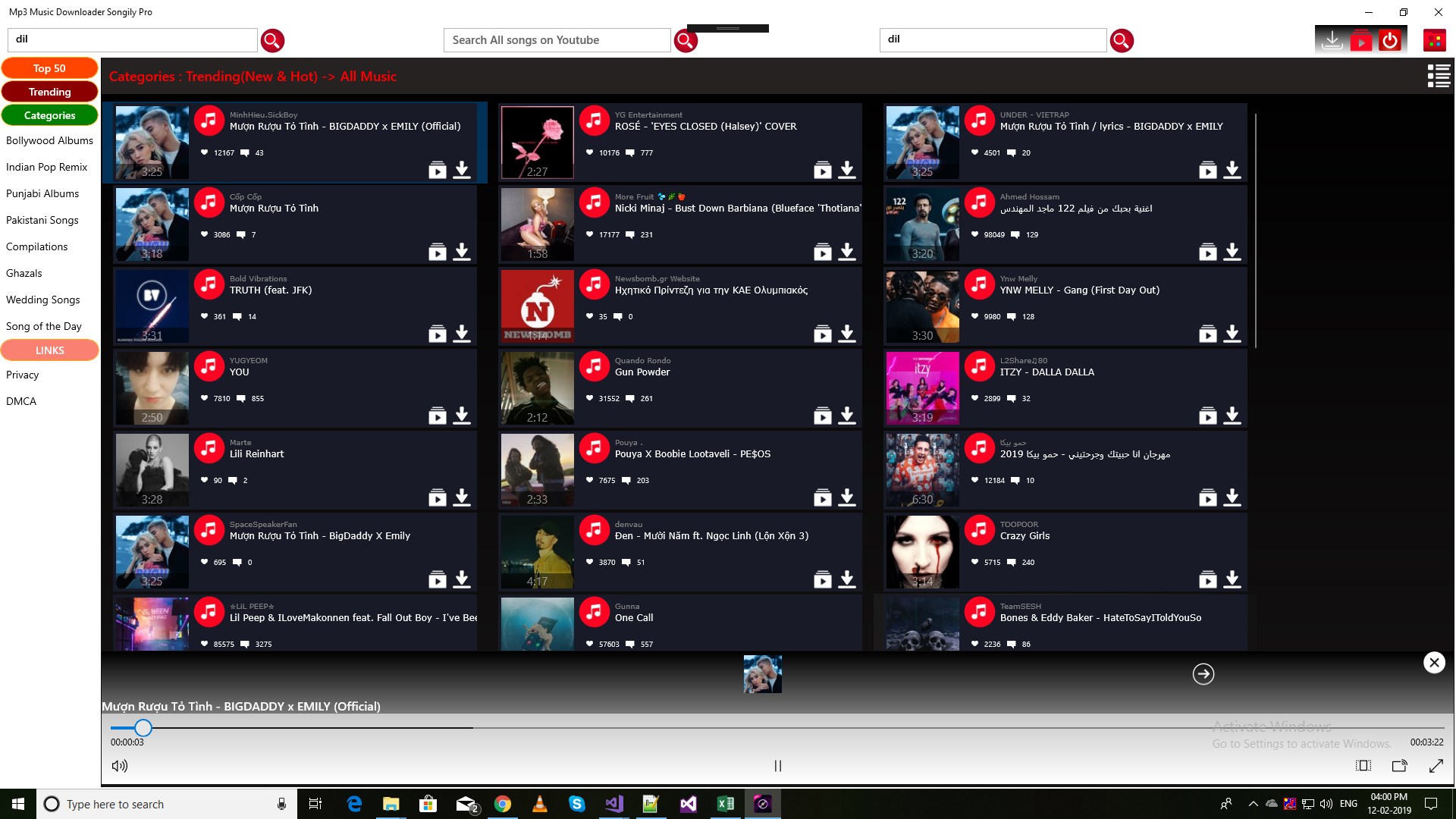Viewport: 1456px width, 819px height.
Task: Download Crazy Girls by TOOPOOR
Action: [1232, 579]
